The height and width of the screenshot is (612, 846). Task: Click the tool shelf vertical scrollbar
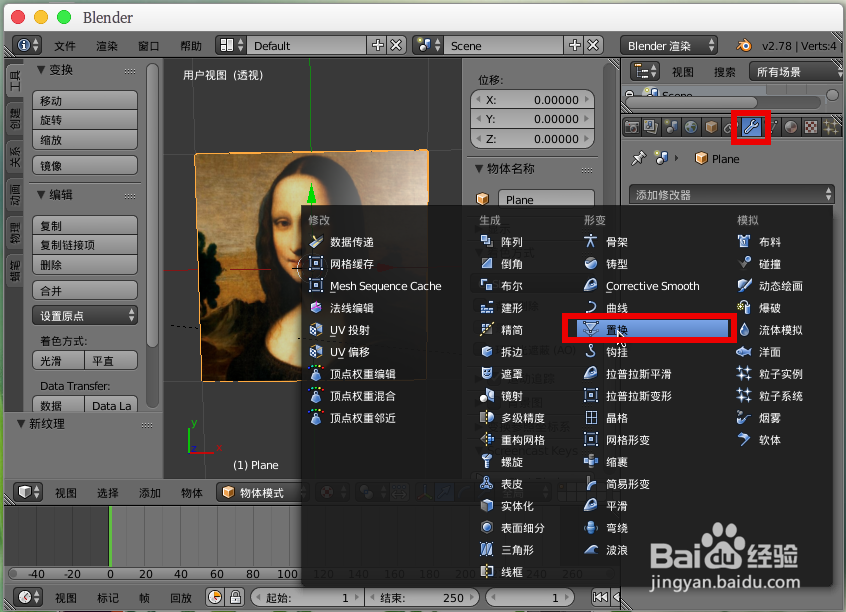click(x=152, y=206)
